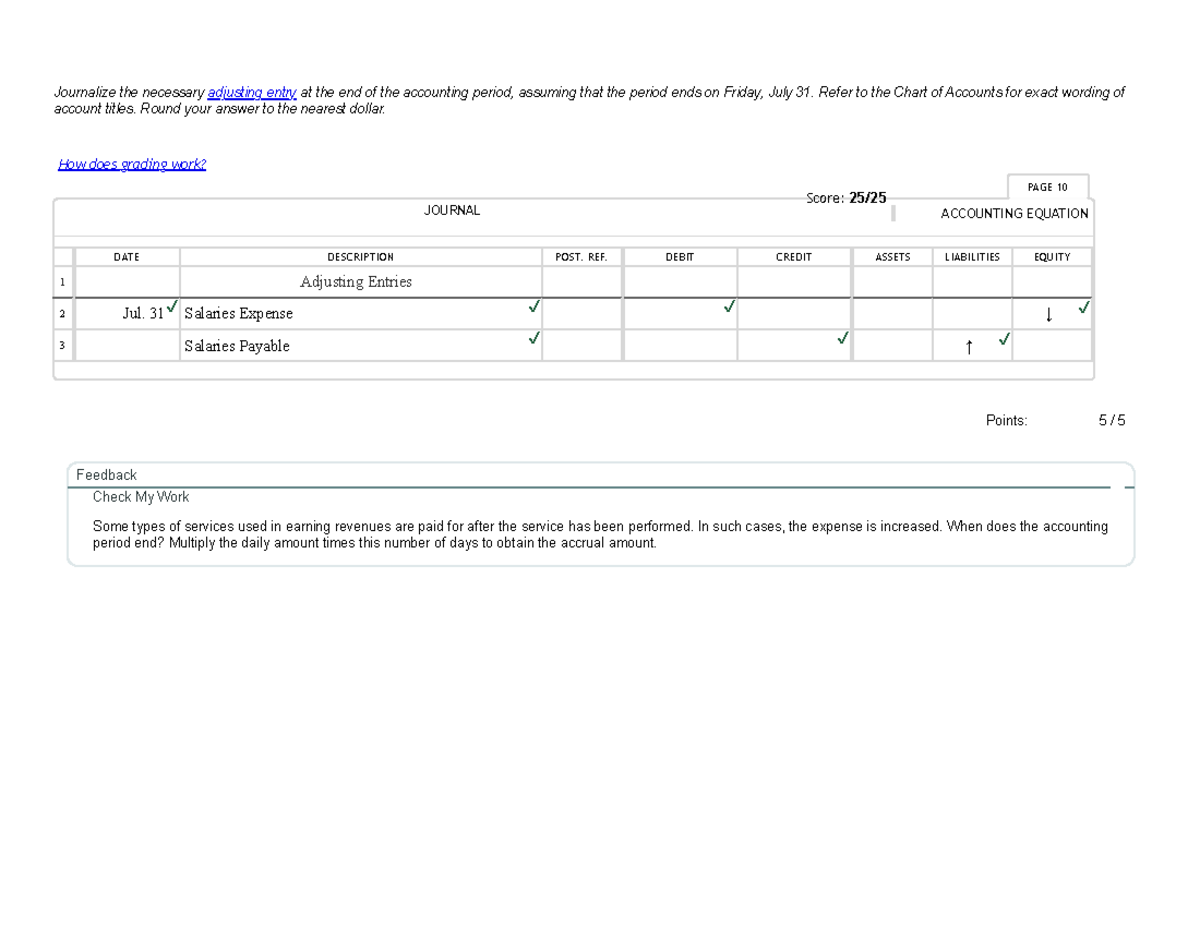
Task: Click the Post. Ref. field for Salaries Expense
Action: [x=583, y=313]
